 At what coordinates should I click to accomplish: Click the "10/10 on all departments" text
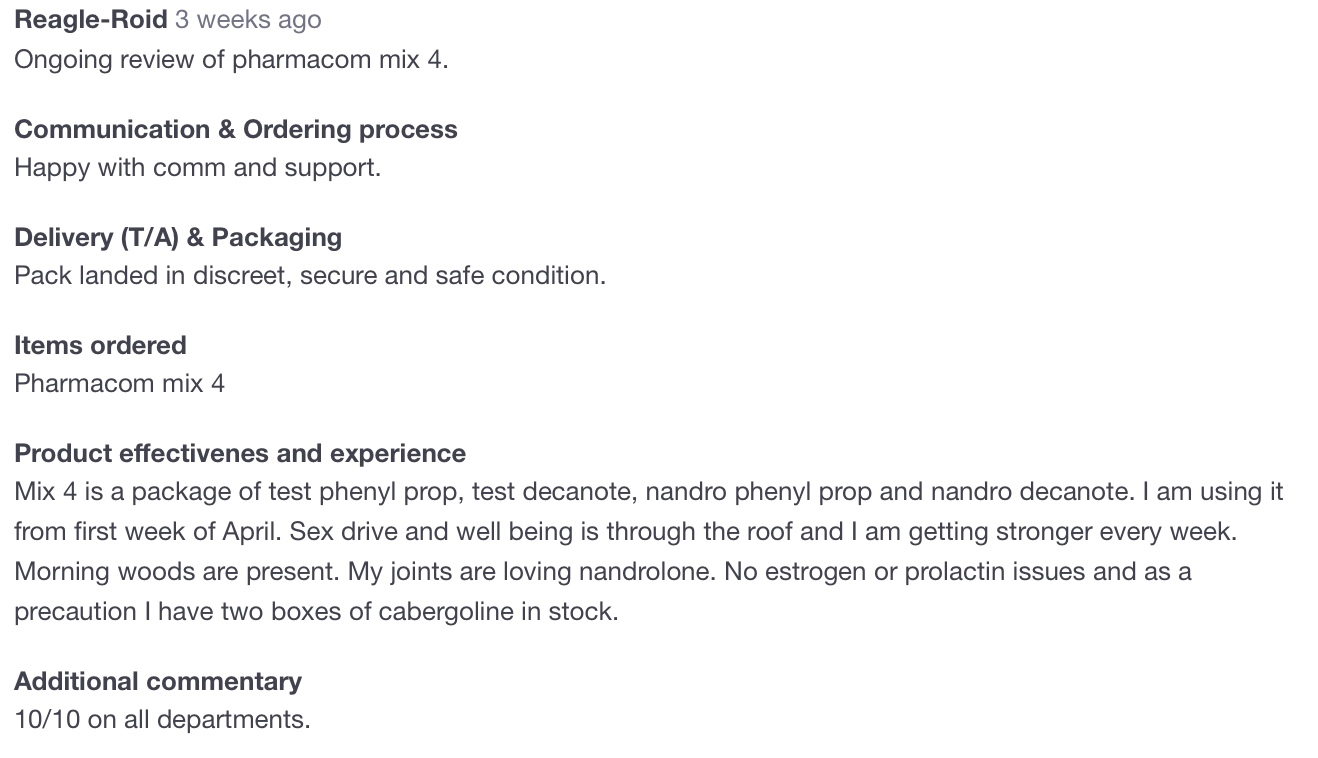[x=162, y=719]
